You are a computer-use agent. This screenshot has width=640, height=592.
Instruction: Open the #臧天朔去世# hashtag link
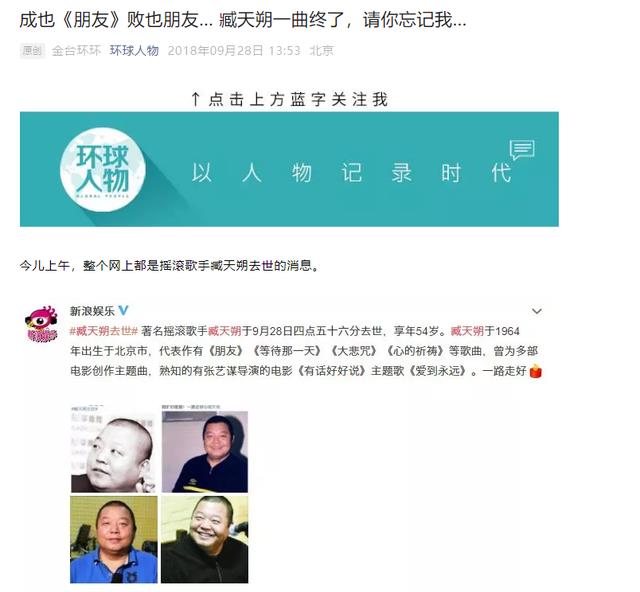coord(104,331)
